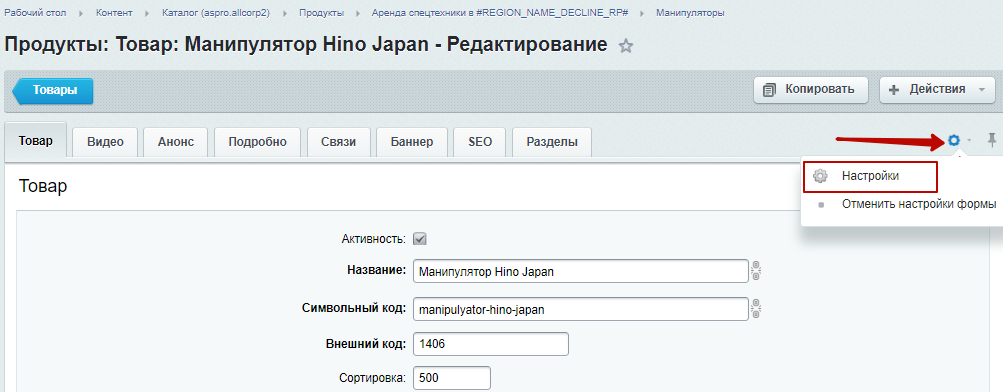The width and height of the screenshot is (1003, 392).
Task: Open Аренда спецтехники breadcrumb link
Action: [500, 13]
